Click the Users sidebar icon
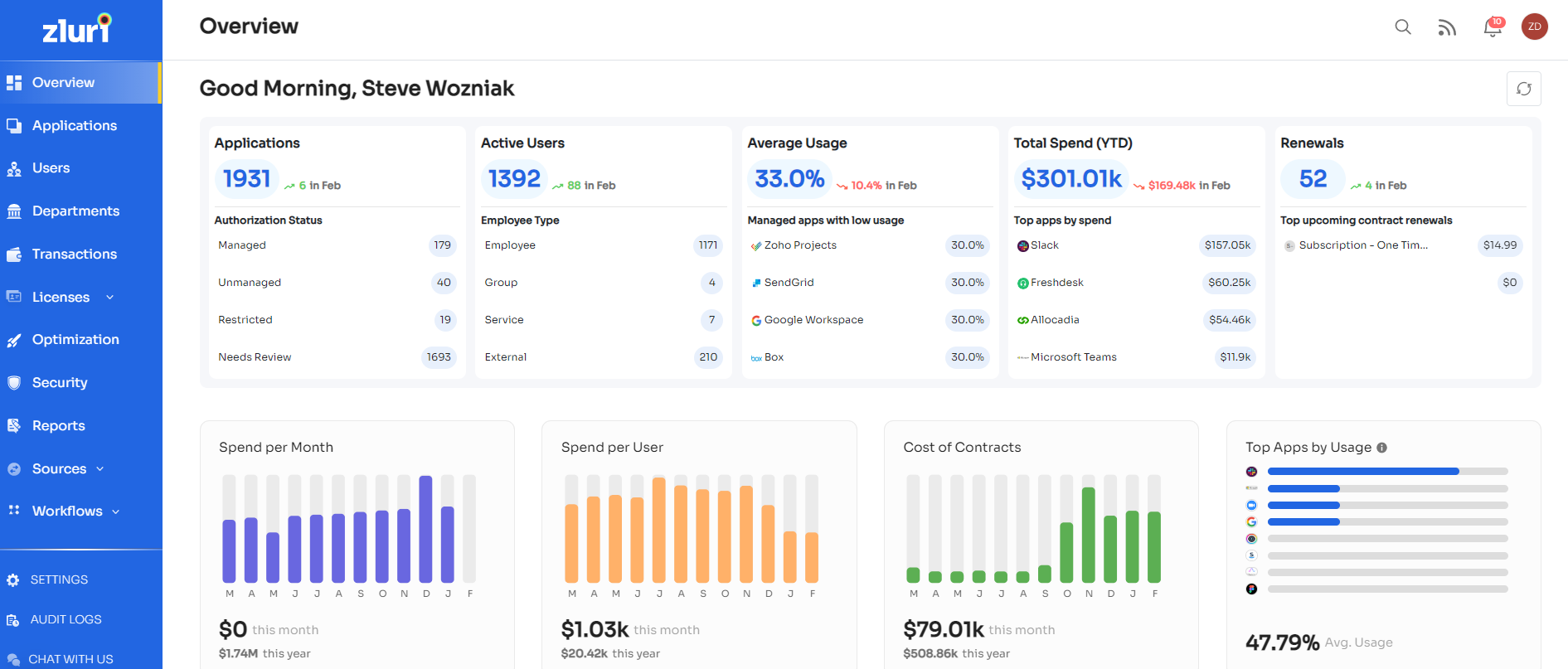This screenshot has width=1568, height=669. click(x=14, y=168)
